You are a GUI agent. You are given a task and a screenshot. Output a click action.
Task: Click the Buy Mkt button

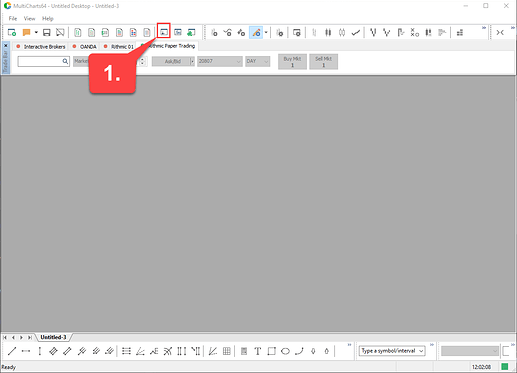tap(292, 62)
